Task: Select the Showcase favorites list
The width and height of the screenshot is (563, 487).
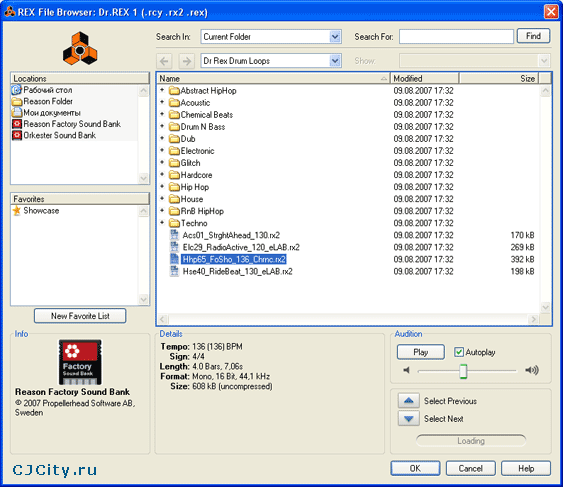Action: [x=41, y=210]
